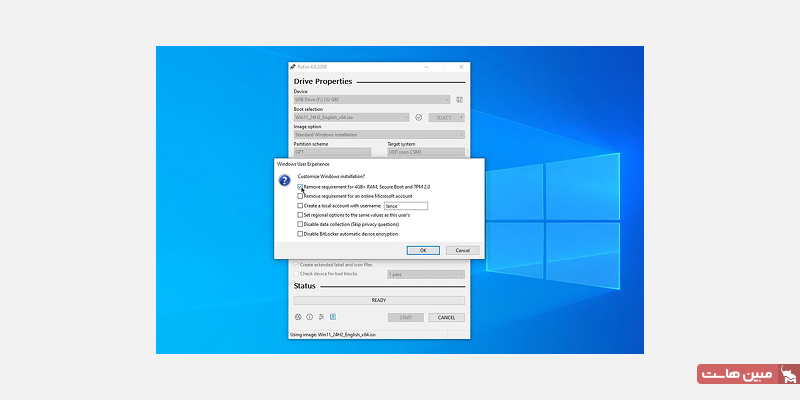The width and height of the screenshot is (800, 400).
Task: Open the Partition scheme GPT dropdown
Action: (x=333, y=152)
